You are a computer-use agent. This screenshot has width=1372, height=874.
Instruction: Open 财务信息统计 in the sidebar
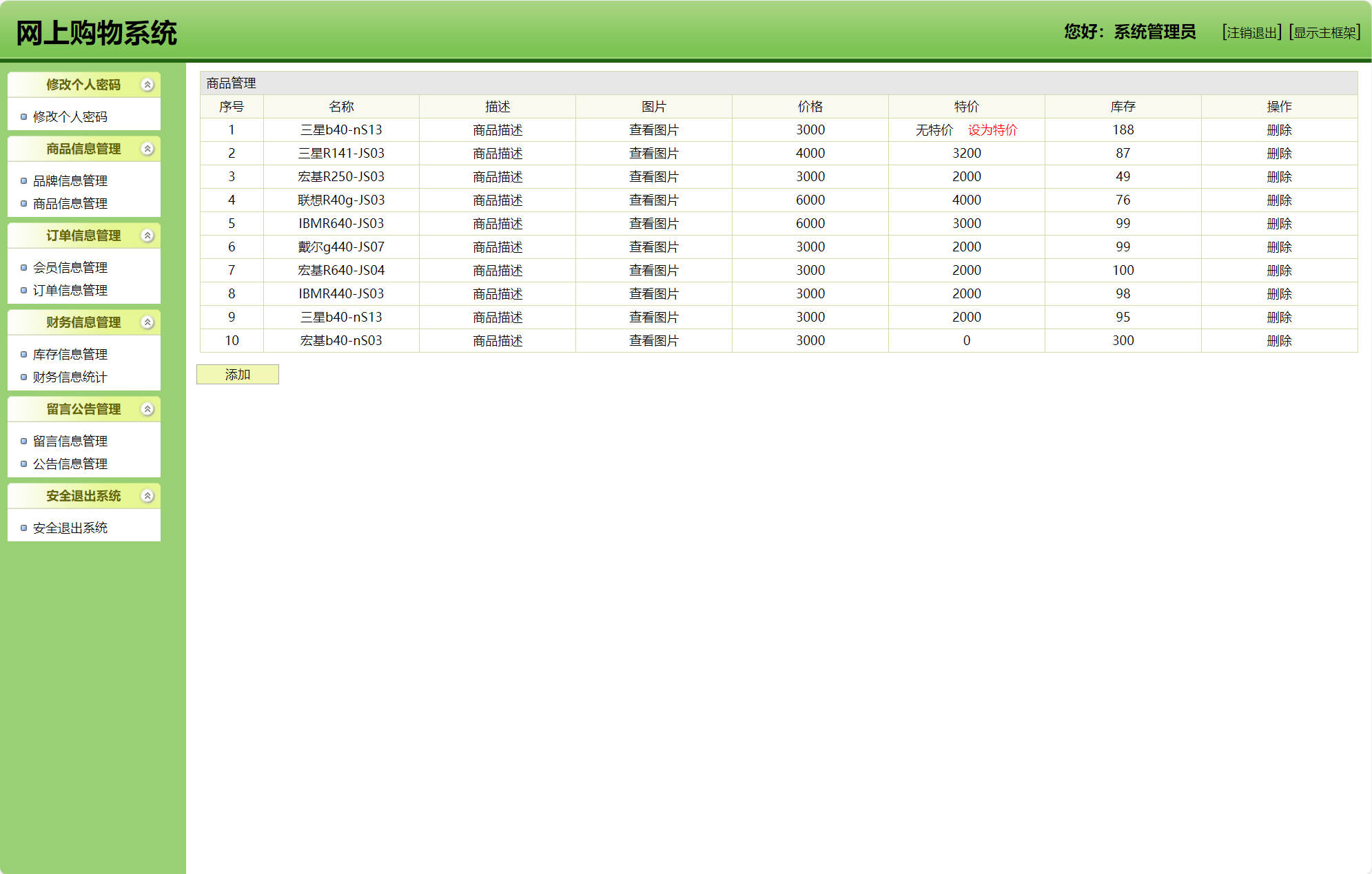pos(70,377)
